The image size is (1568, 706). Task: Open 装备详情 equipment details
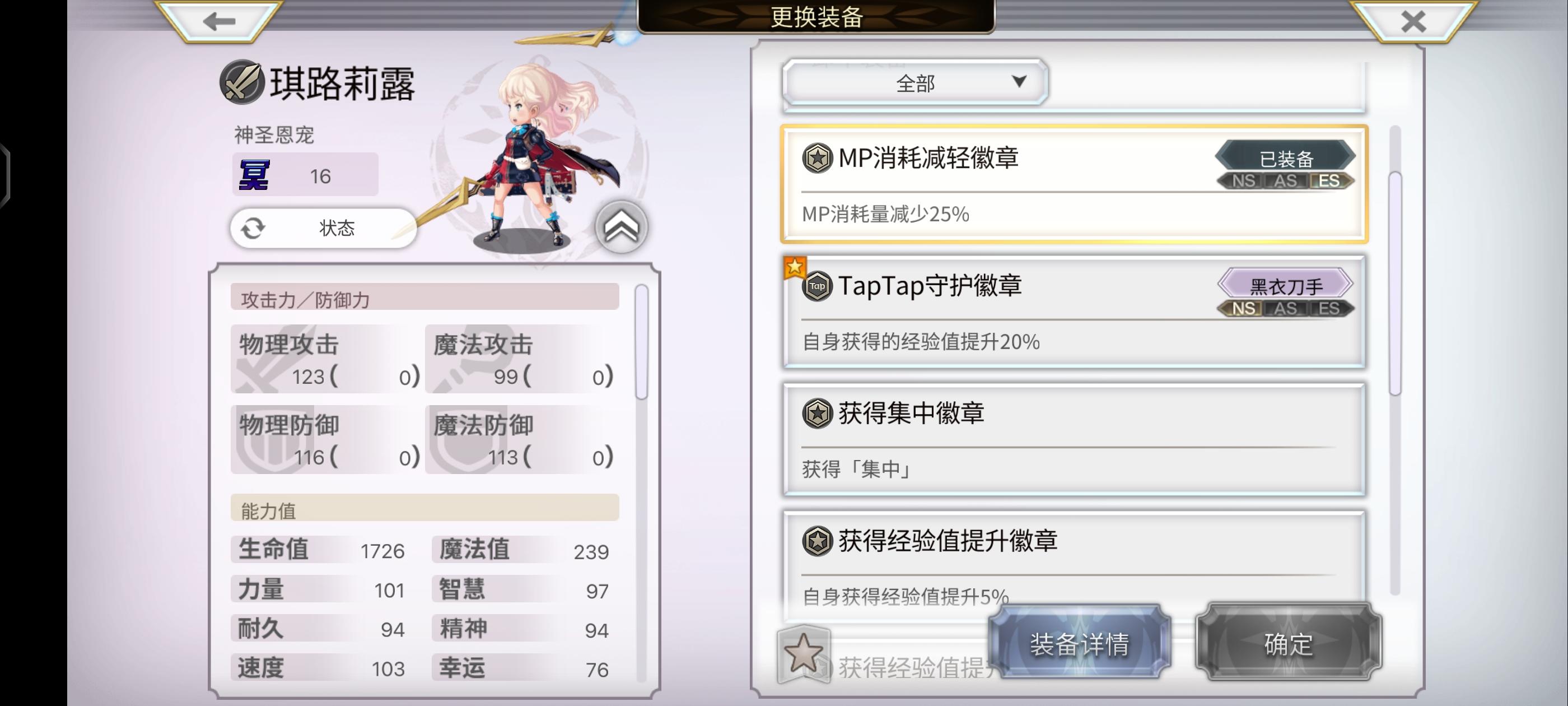coord(1079,643)
